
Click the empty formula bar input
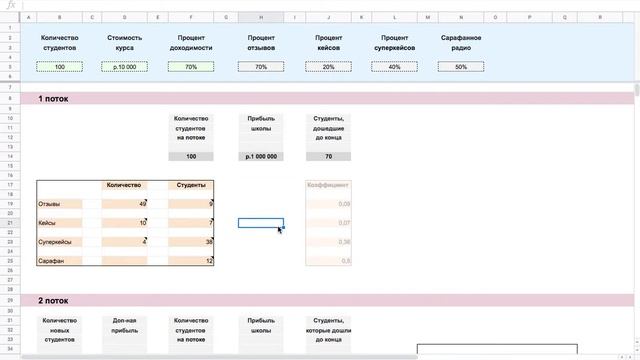coord(331,5)
